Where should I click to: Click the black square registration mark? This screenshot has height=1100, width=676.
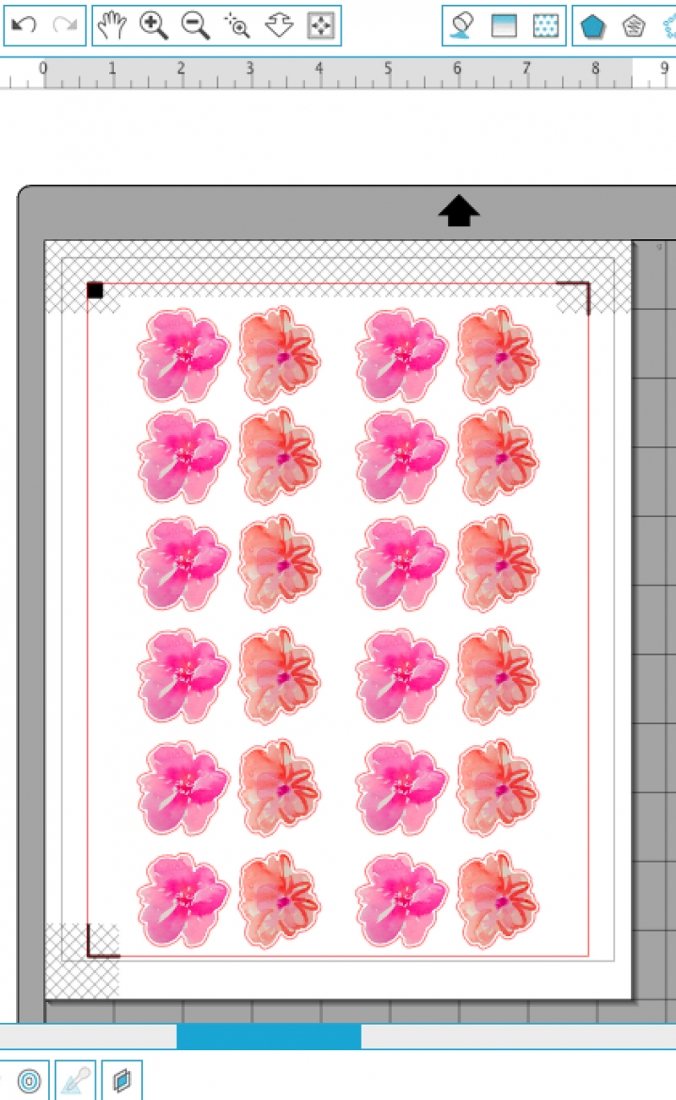point(95,290)
